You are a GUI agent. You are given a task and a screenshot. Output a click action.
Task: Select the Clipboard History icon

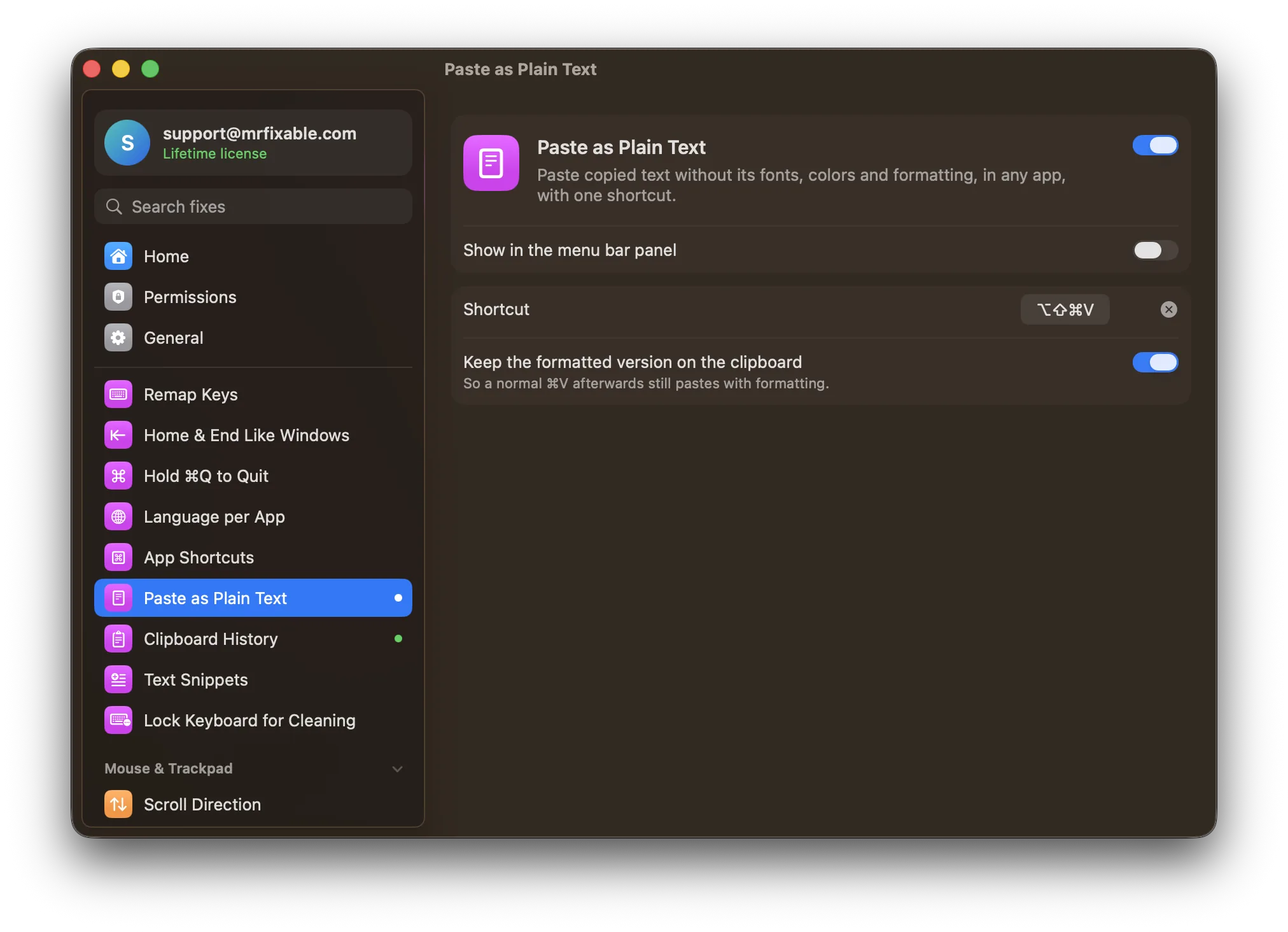[x=118, y=639]
